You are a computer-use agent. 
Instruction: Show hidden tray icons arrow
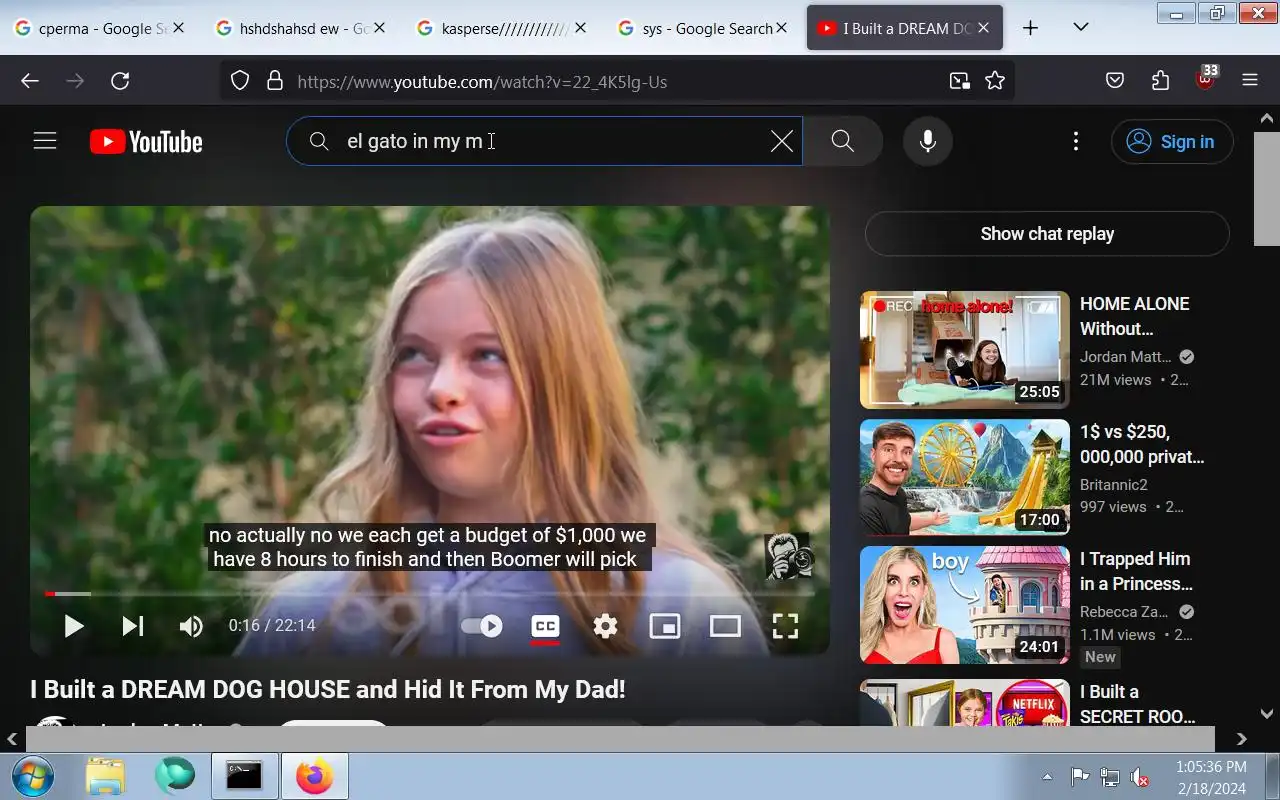pos(1047,776)
